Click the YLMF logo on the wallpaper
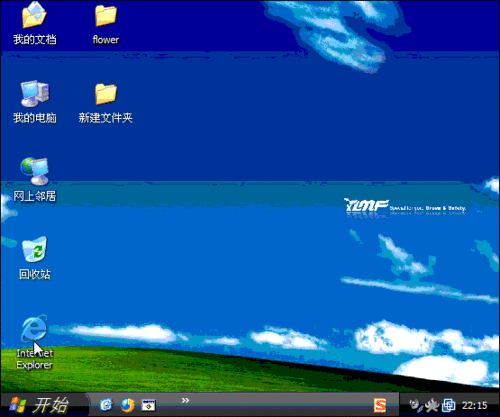 [x=366, y=205]
